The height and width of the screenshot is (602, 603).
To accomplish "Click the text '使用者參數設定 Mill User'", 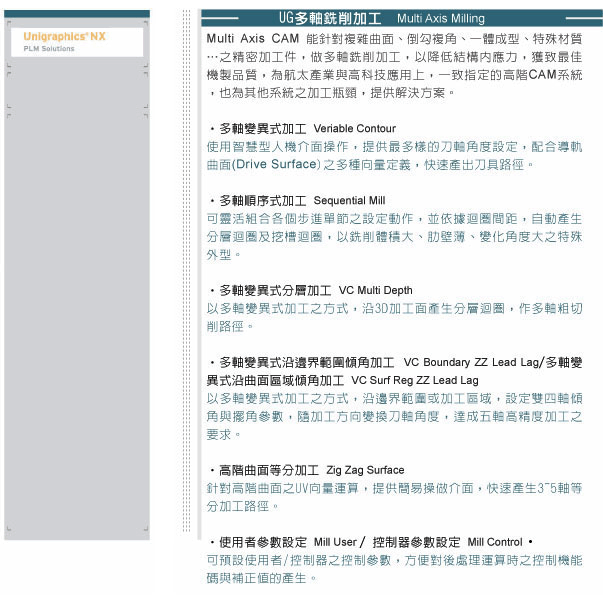I will (x=288, y=542).
